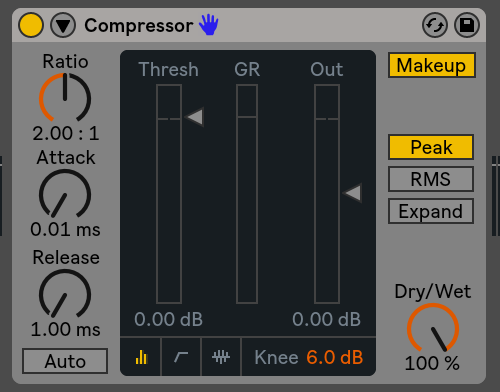Select RMS detection mode
Viewport: 500px width, 392px height.
(431, 179)
